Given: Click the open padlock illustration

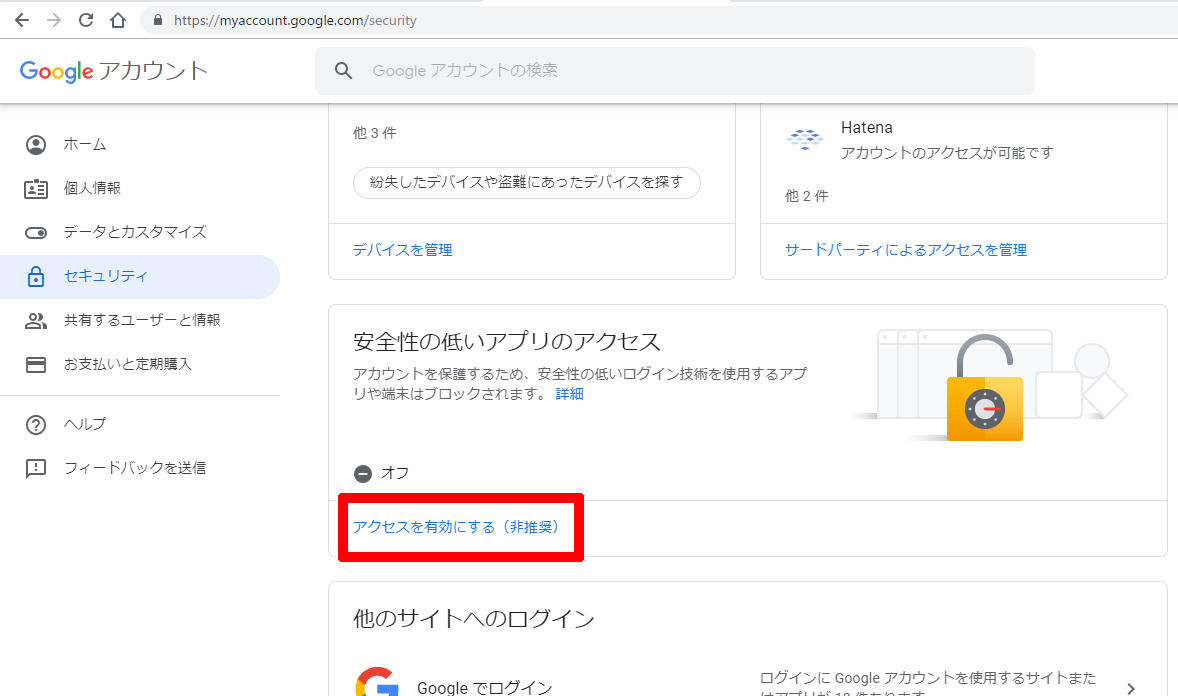Looking at the screenshot, I should (985, 388).
